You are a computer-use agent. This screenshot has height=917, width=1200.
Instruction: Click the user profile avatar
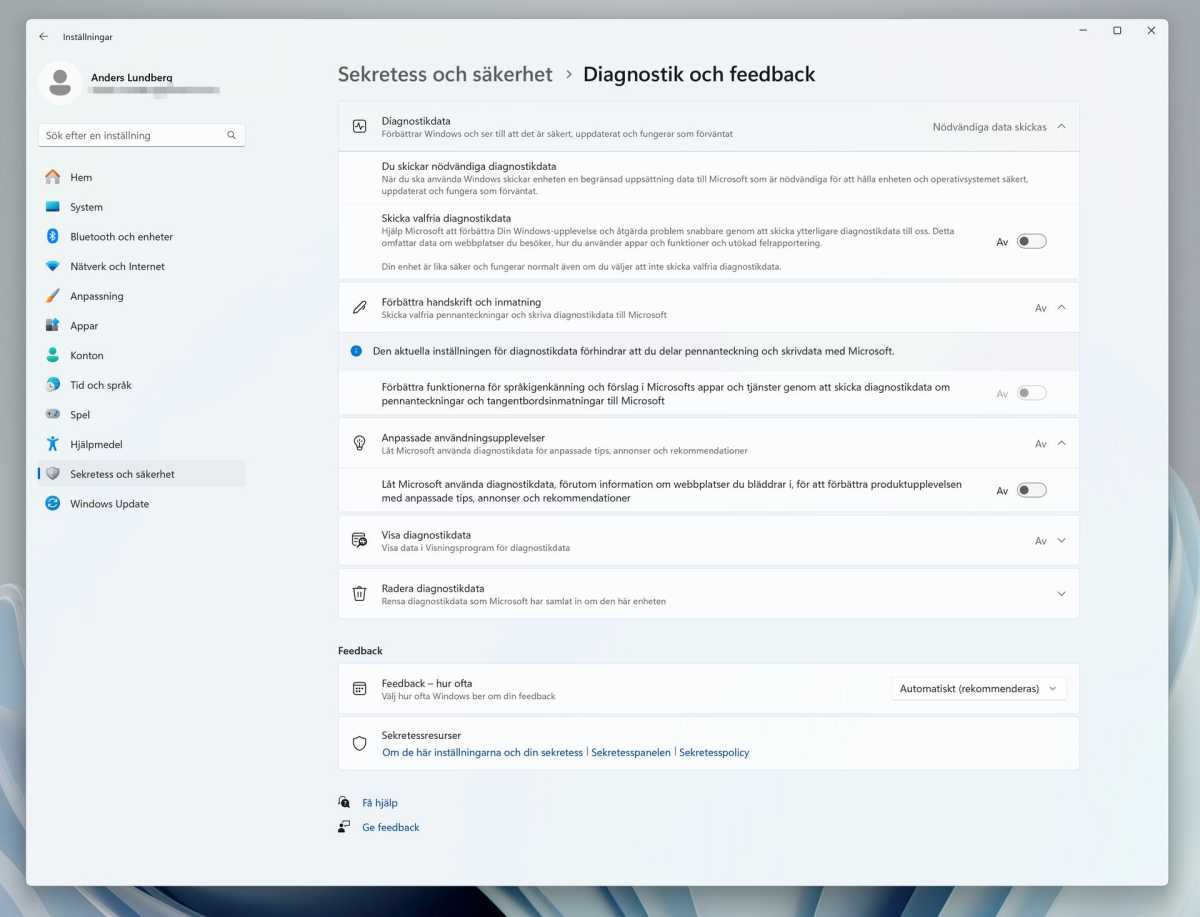pyautogui.click(x=60, y=83)
